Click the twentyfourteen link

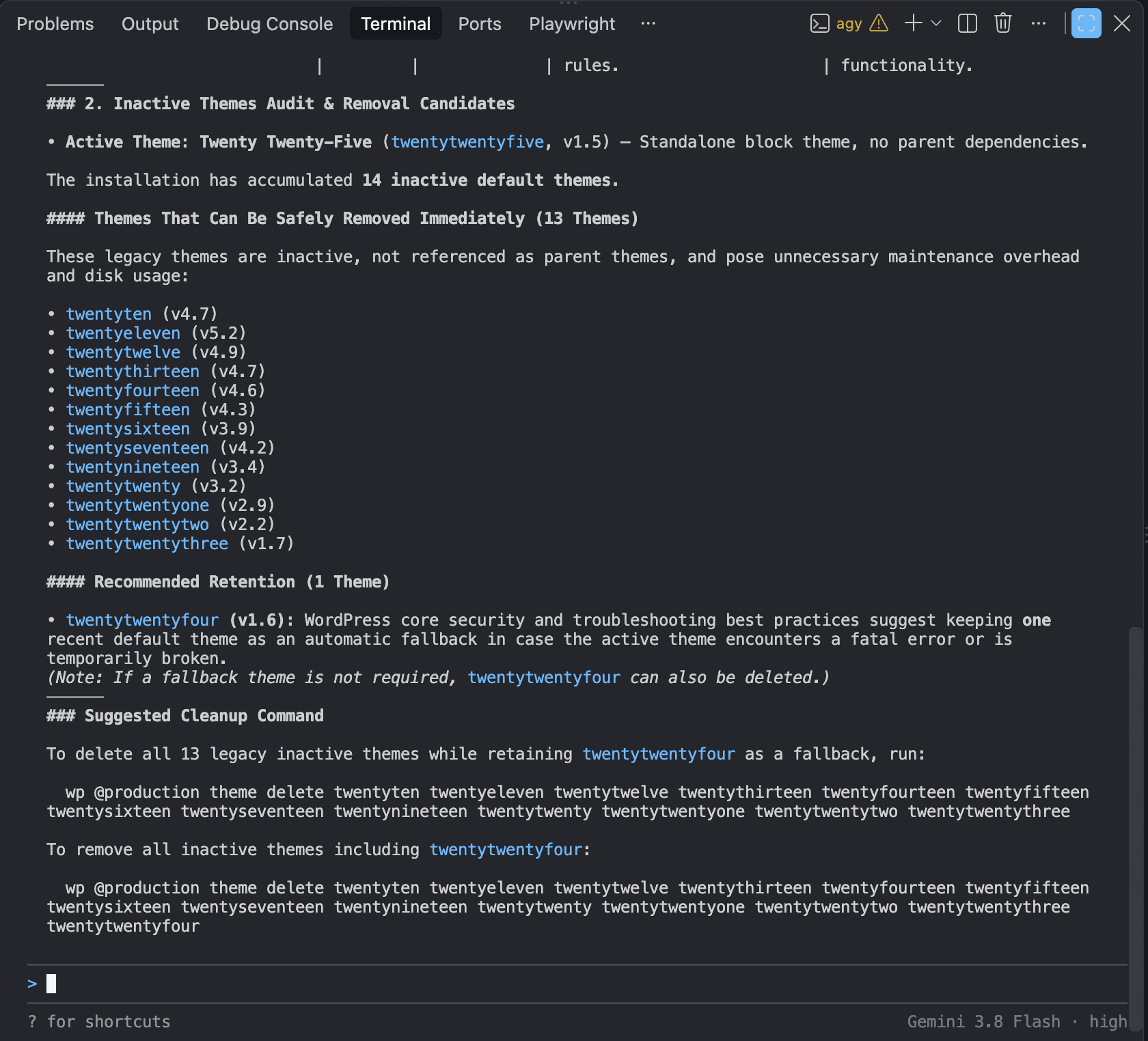[133, 391]
